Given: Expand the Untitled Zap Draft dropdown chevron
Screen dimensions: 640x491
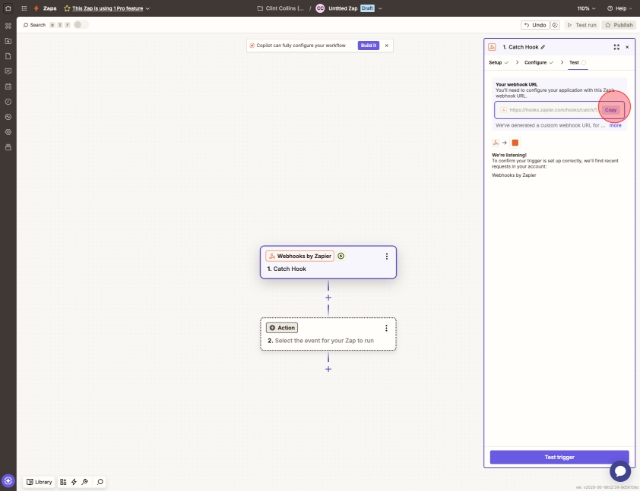Looking at the screenshot, I should pyautogui.click(x=380, y=8).
